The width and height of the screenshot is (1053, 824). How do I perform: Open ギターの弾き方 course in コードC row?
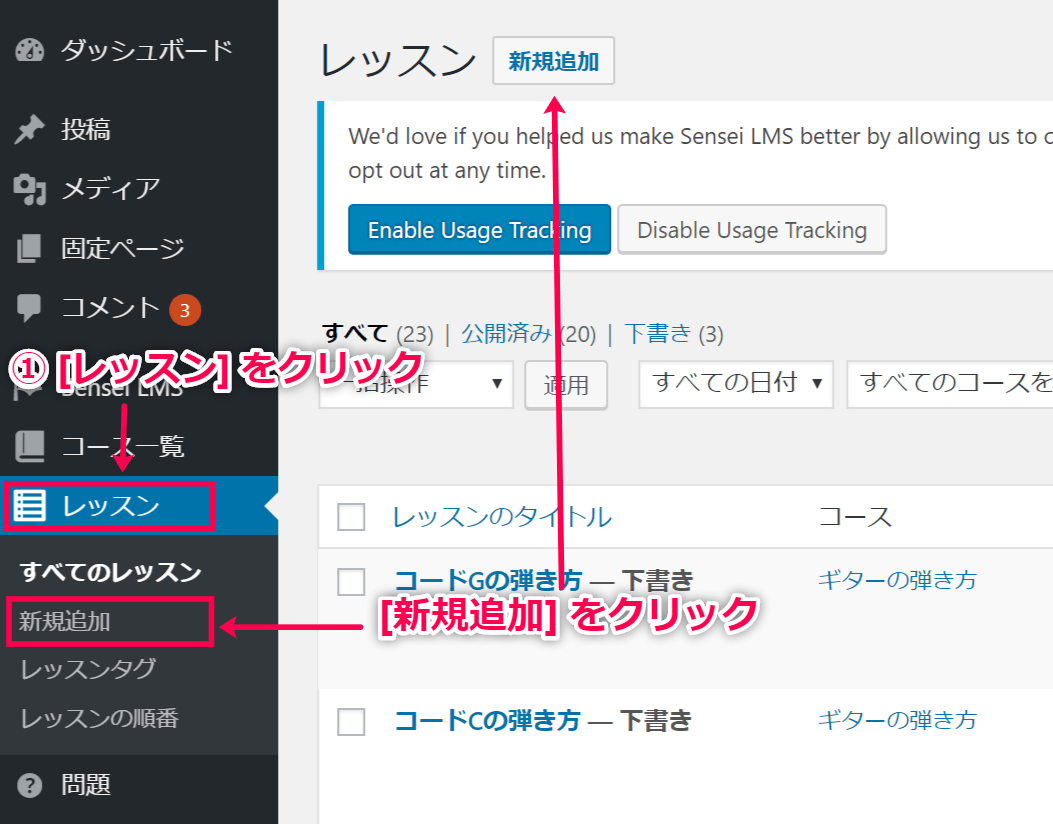(x=897, y=720)
